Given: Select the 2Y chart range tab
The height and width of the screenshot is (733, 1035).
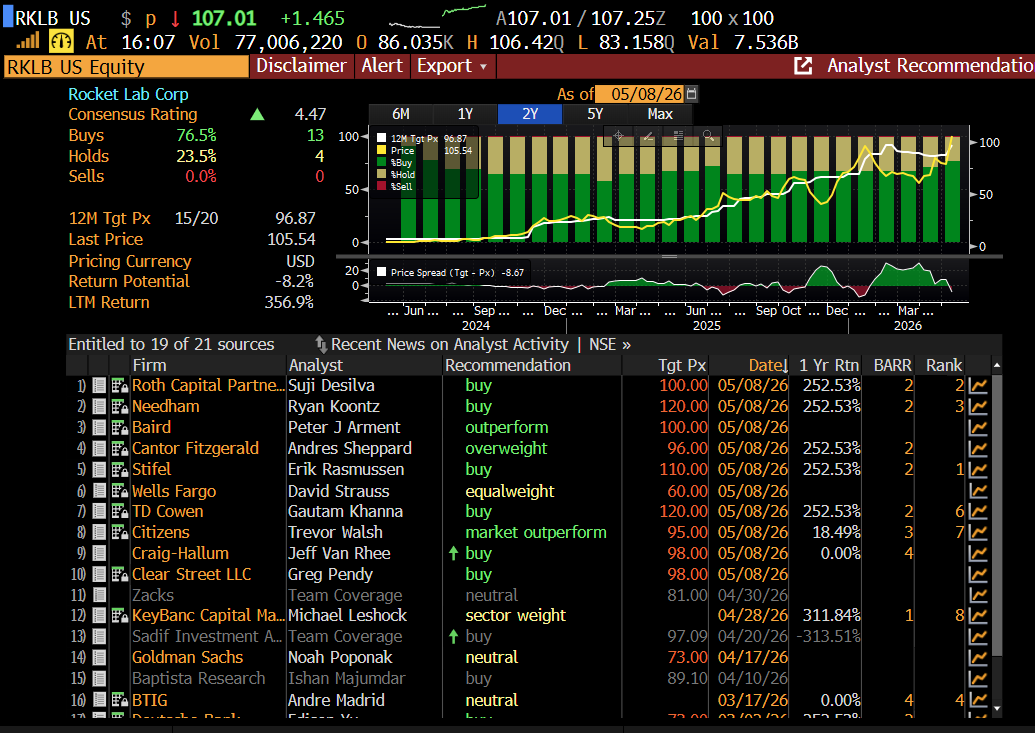Looking at the screenshot, I should pyautogui.click(x=530, y=114).
